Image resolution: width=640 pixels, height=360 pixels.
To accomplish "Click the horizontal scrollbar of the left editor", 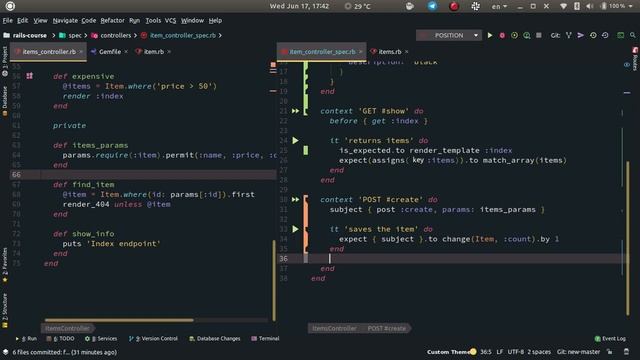I will click(x=119, y=320).
